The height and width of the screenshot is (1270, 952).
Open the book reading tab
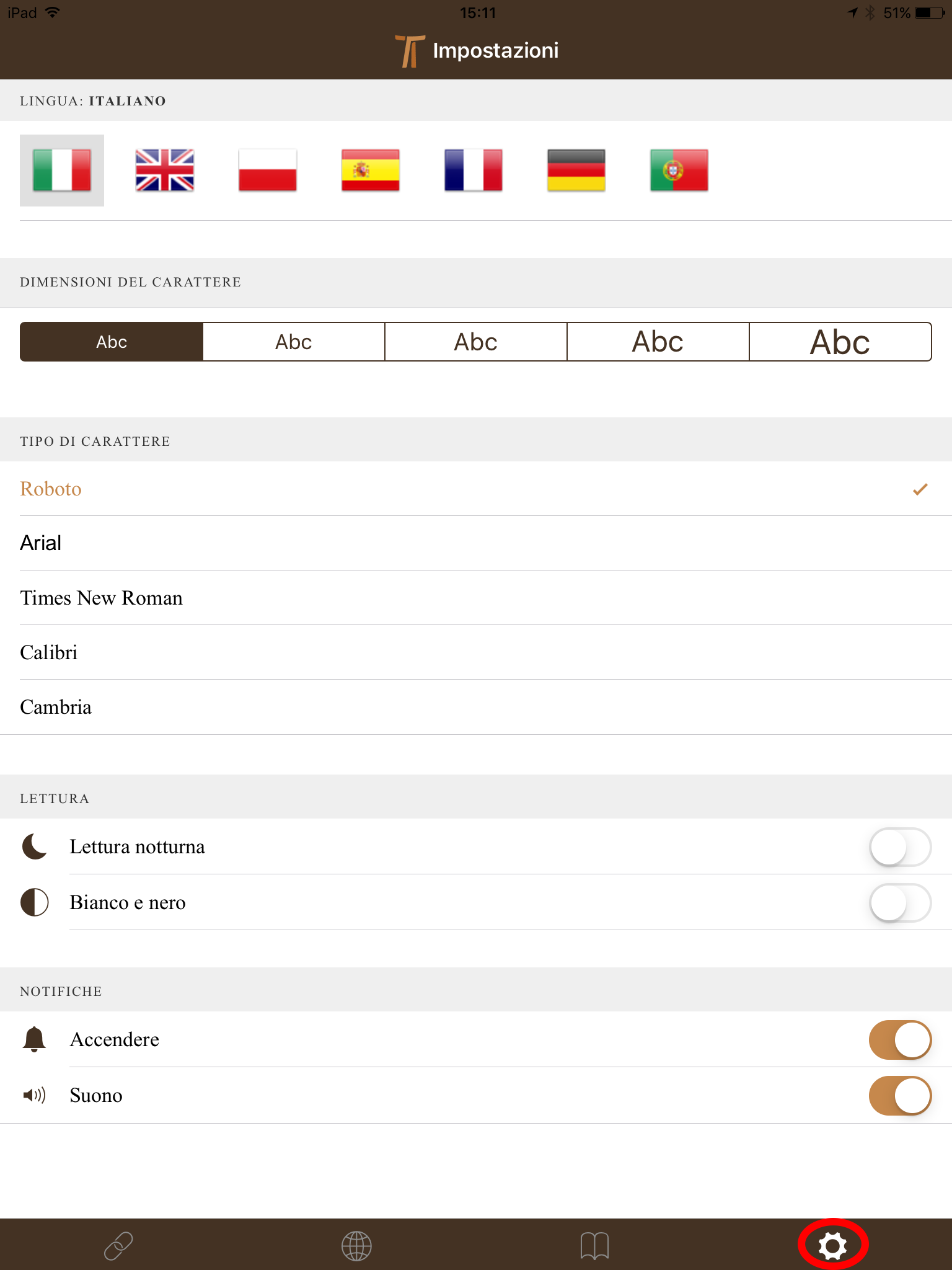tap(594, 1245)
